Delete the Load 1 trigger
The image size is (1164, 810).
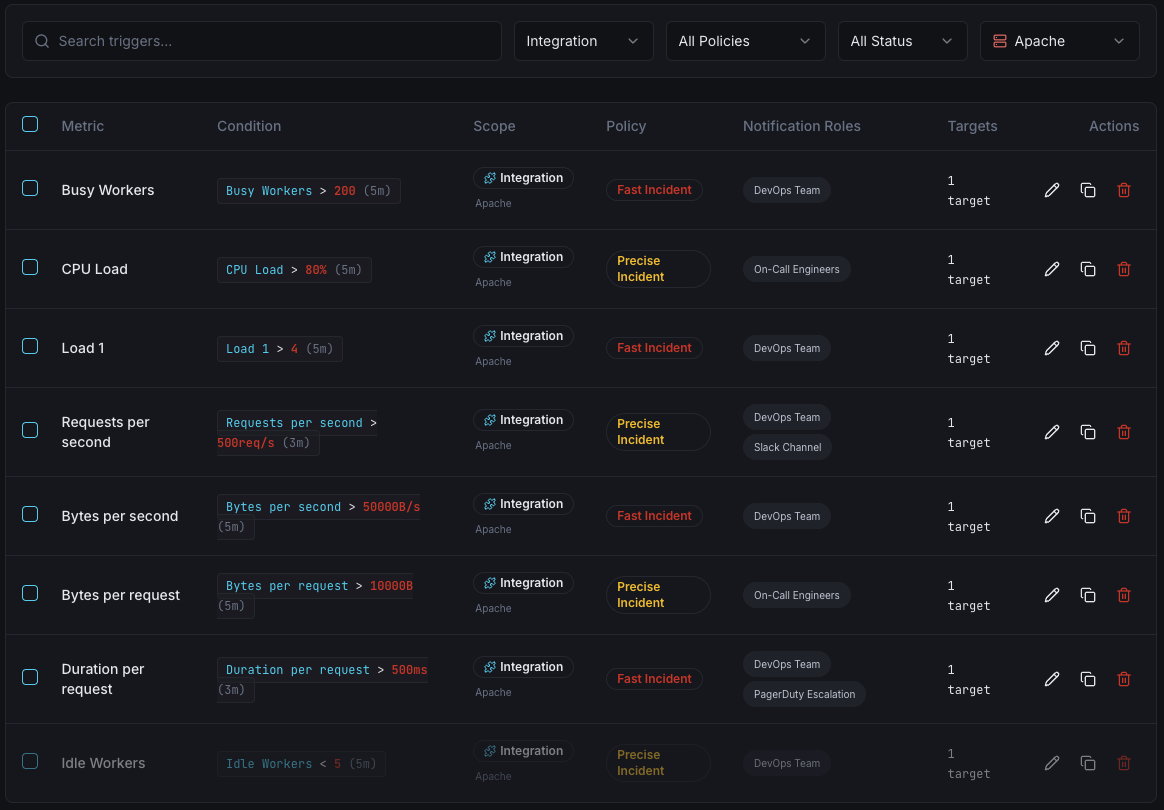[1124, 347]
